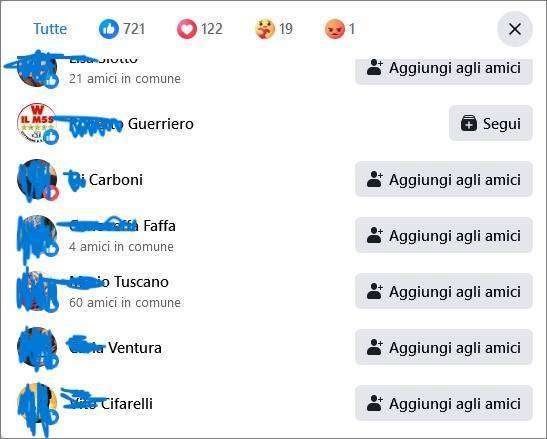Add Tuscano via Aggiungi agli amici
Viewport: 547px width, 439px height.
click(444, 291)
